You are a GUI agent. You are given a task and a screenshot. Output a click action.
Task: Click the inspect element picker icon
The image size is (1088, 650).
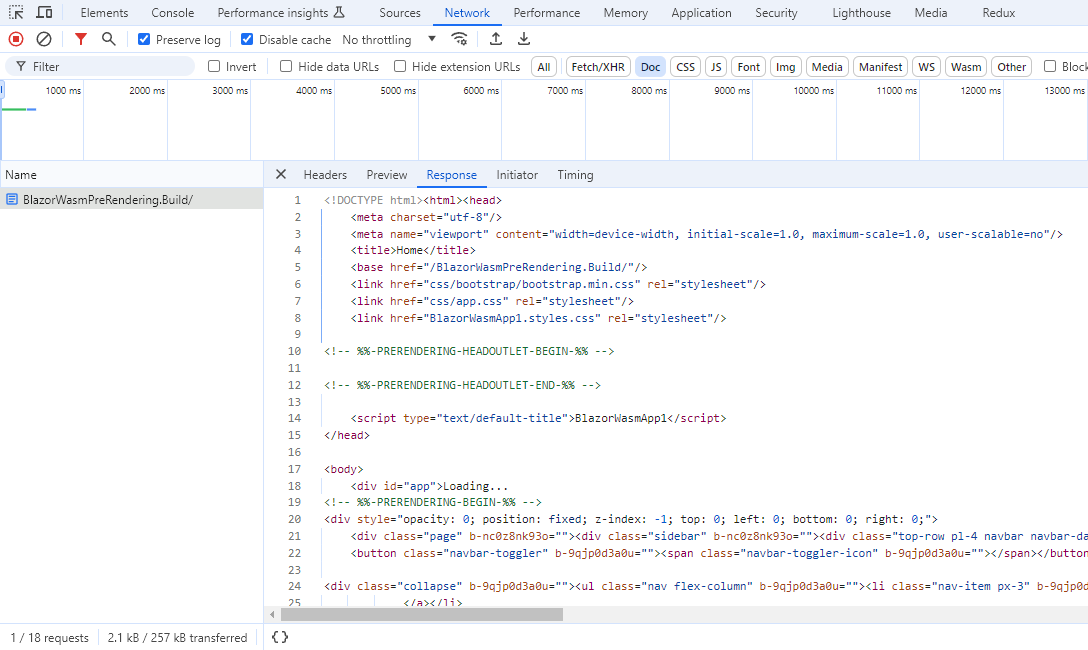(x=17, y=13)
